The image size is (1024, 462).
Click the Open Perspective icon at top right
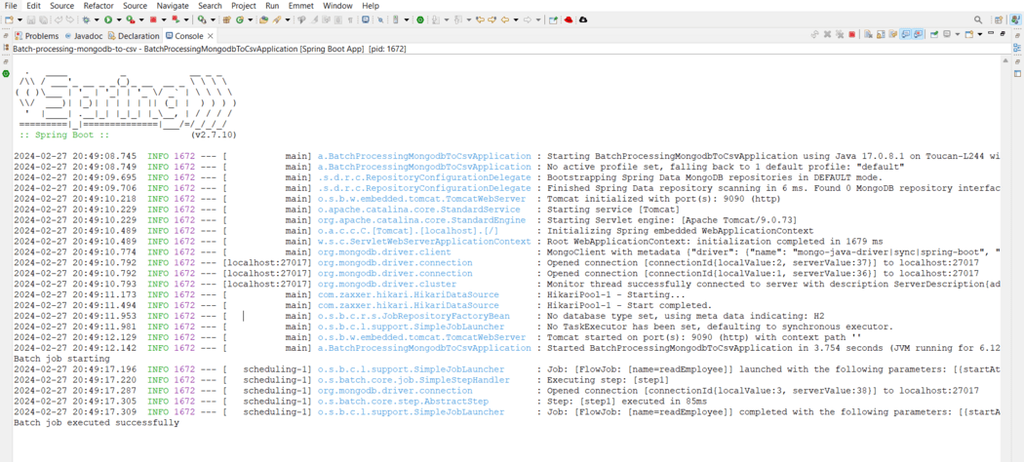999,20
